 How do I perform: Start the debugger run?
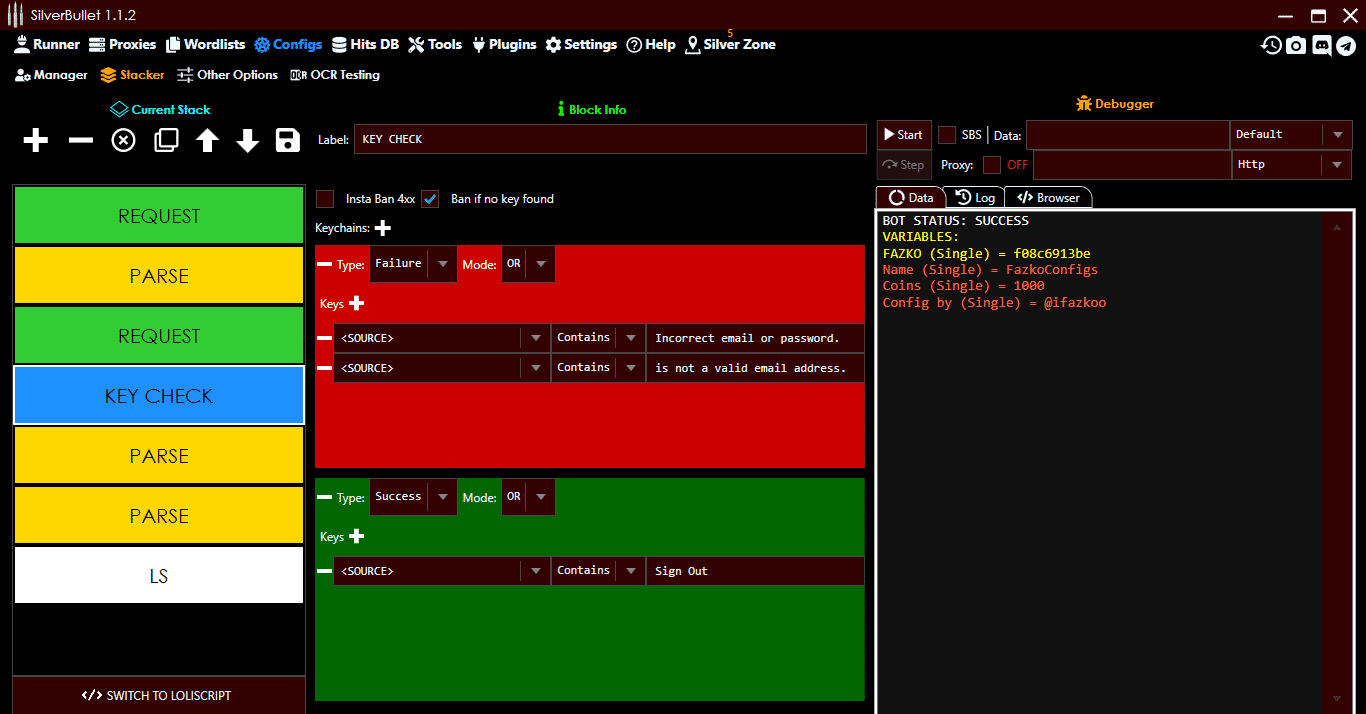902,134
